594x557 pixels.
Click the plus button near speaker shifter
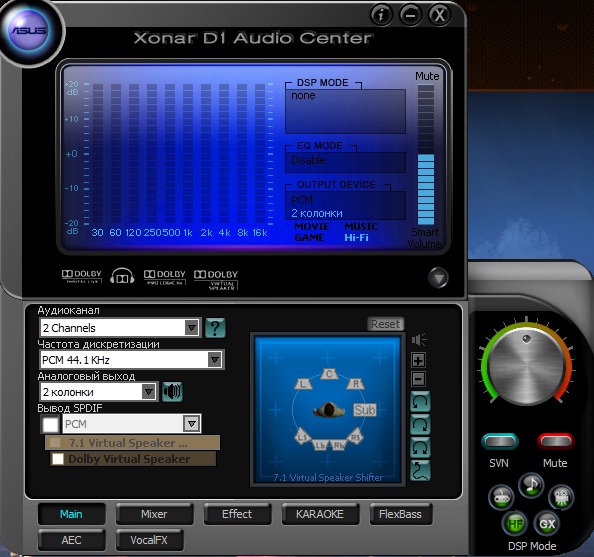(419, 360)
